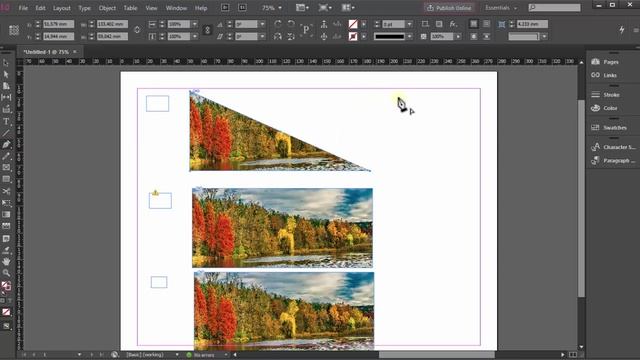Toggle the auto-fit option icon
Screen dimensions: 640x360
coord(502,24)
